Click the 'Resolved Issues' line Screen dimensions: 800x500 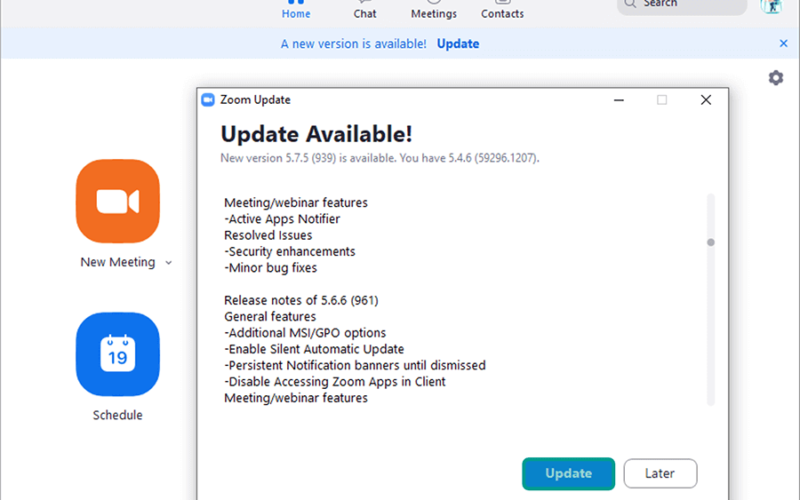(x=268, y=235)
